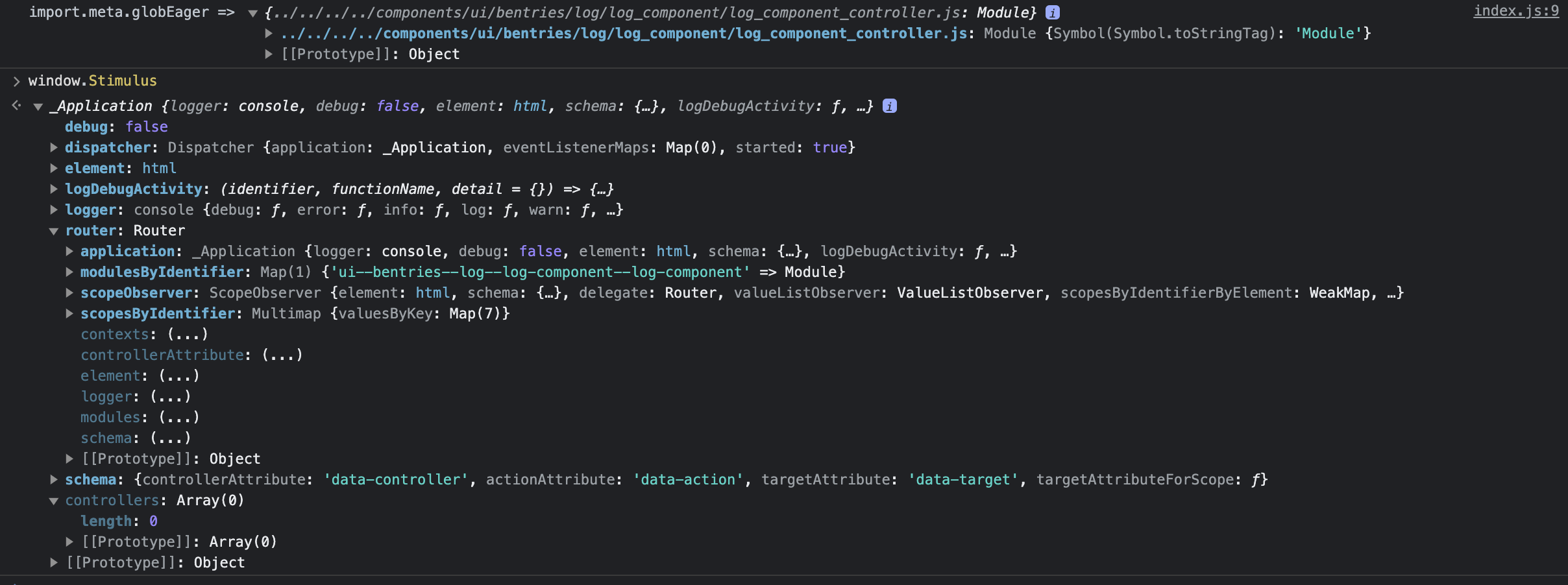Viewport: 1568px width, 585px height.
Task: Expand the [[Prototype]]: Array(0) row
Action: [x=70, y=542]
